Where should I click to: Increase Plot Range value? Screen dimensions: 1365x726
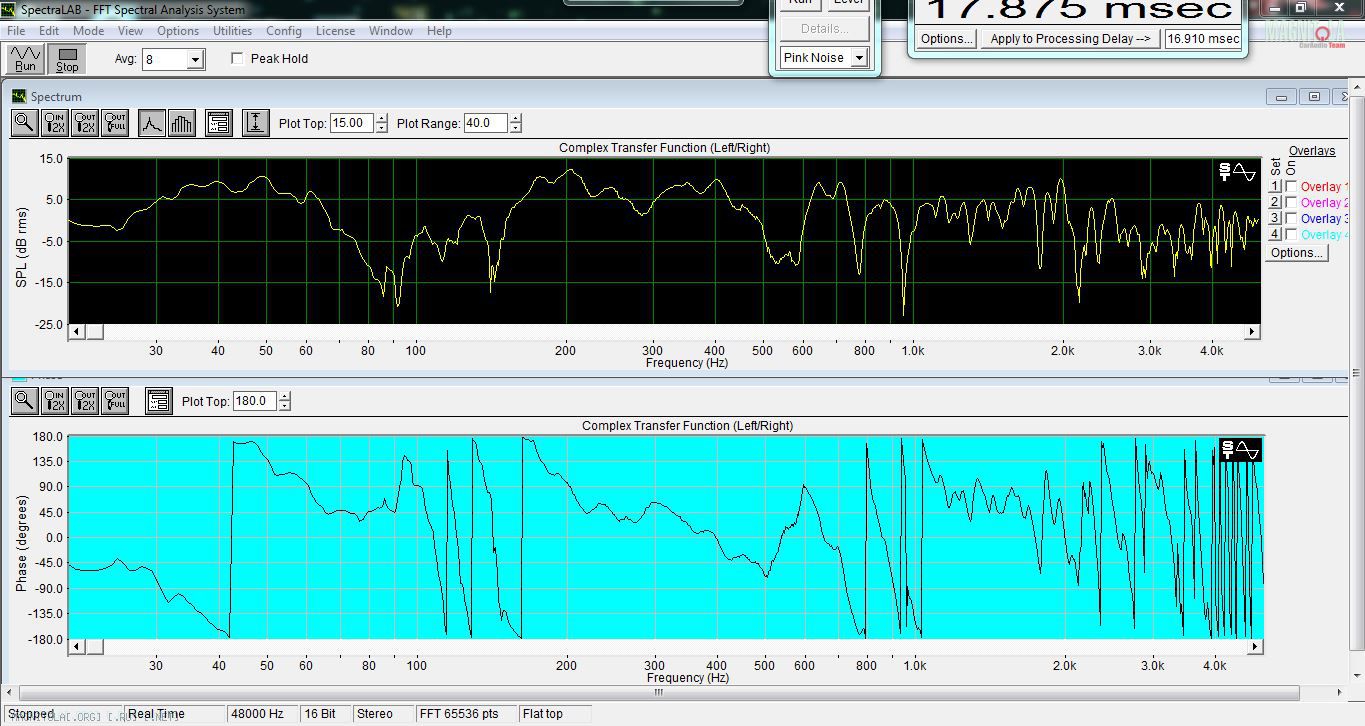click(x=515, y=119)
